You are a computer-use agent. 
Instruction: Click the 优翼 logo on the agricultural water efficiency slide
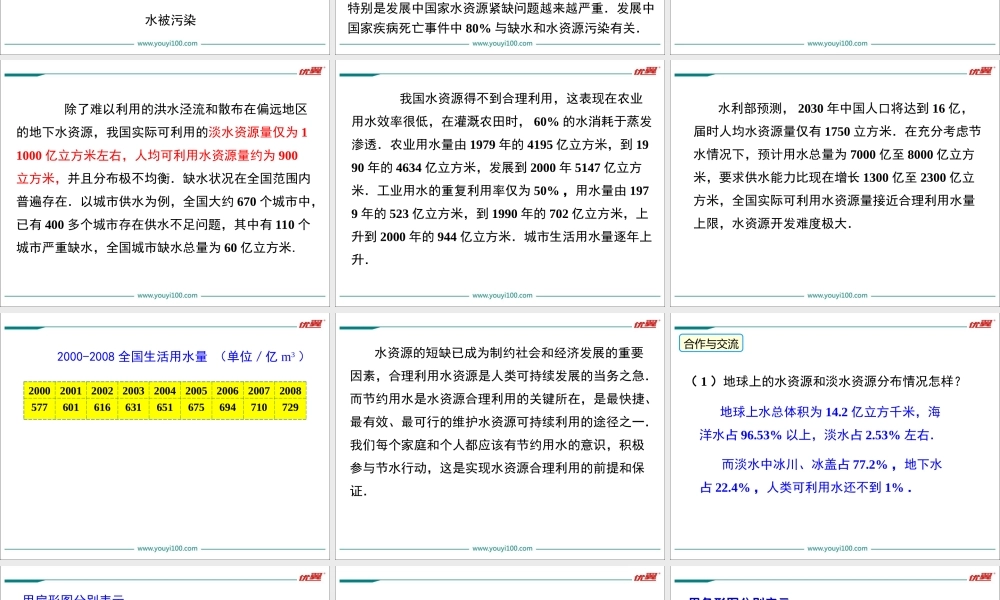pyautogui.click(x=645, y=72)
